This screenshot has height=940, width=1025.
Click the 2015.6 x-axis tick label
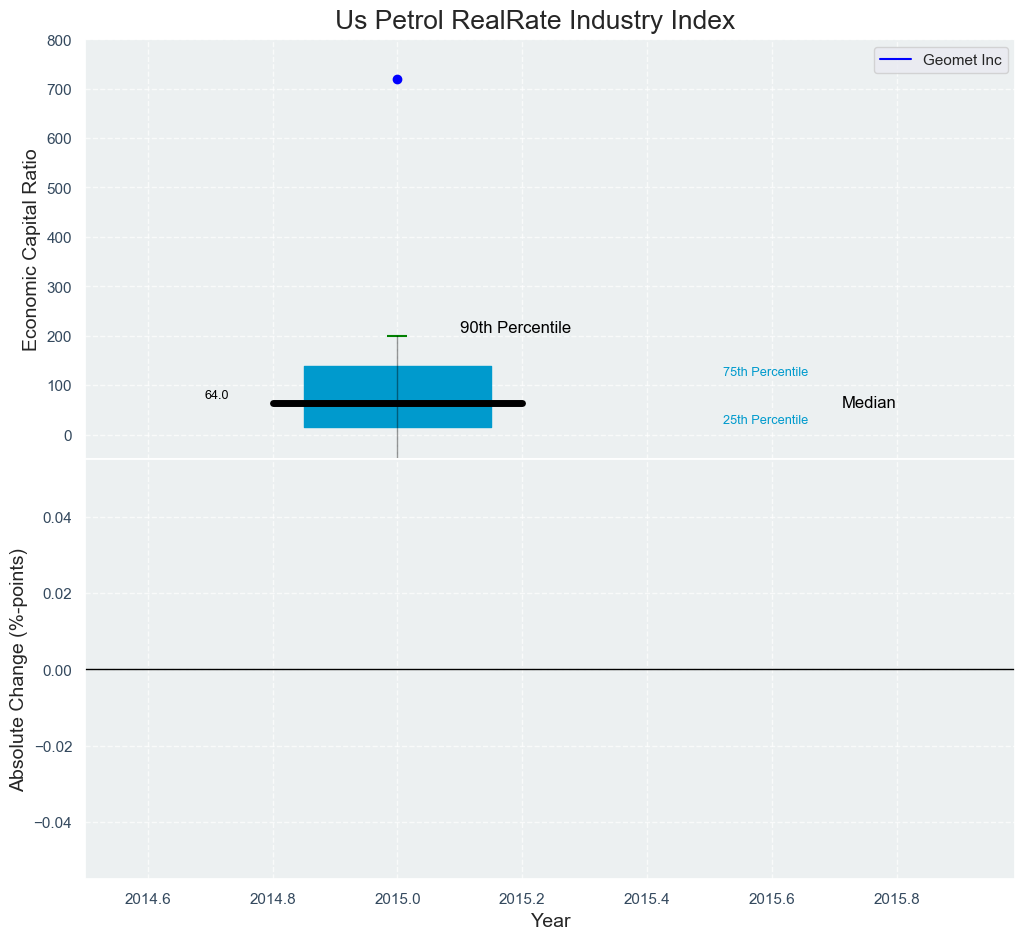pos(772,899)
